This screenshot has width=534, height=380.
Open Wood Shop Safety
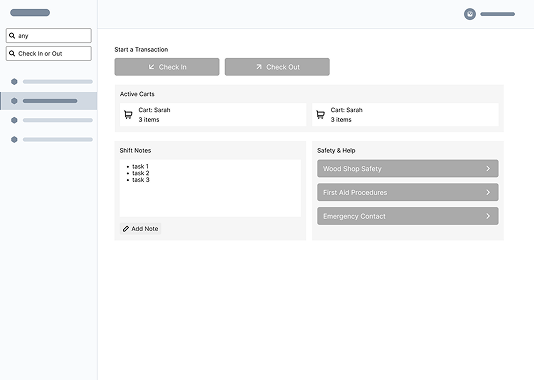(x=408, y=169)
